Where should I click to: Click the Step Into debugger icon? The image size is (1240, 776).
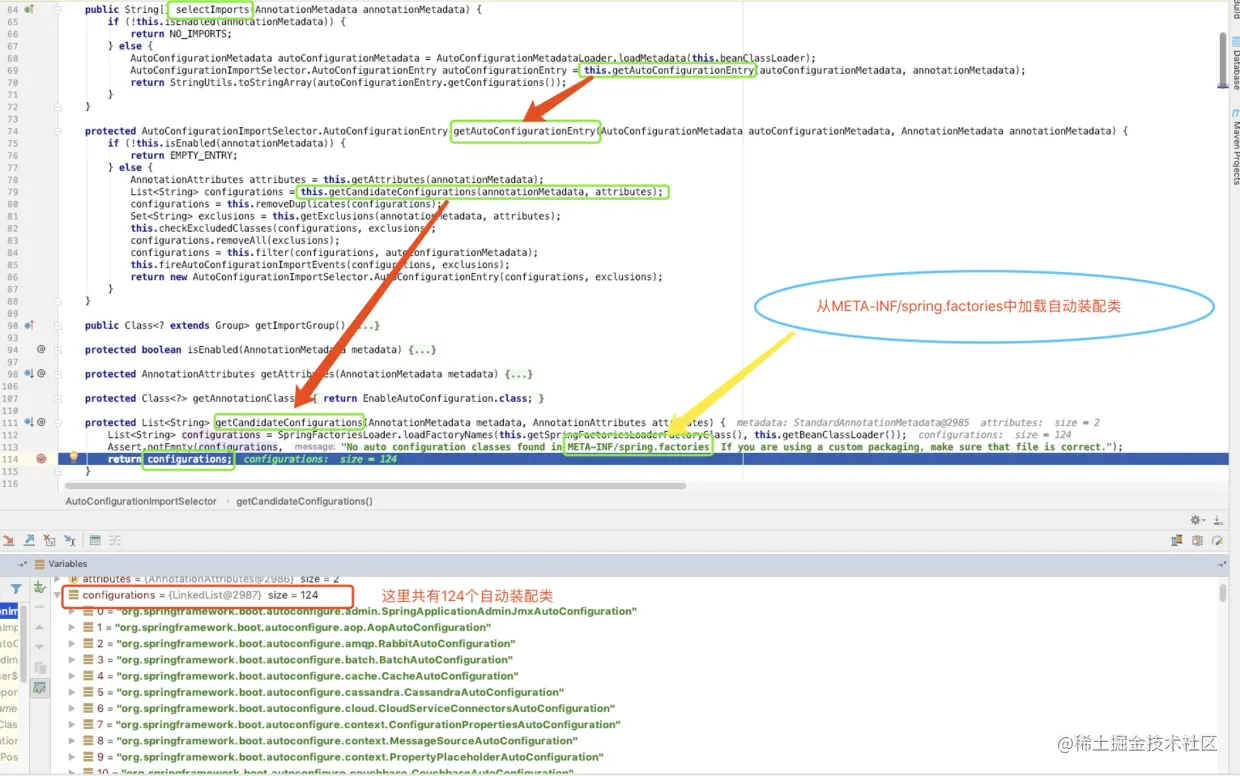[9, 540]
